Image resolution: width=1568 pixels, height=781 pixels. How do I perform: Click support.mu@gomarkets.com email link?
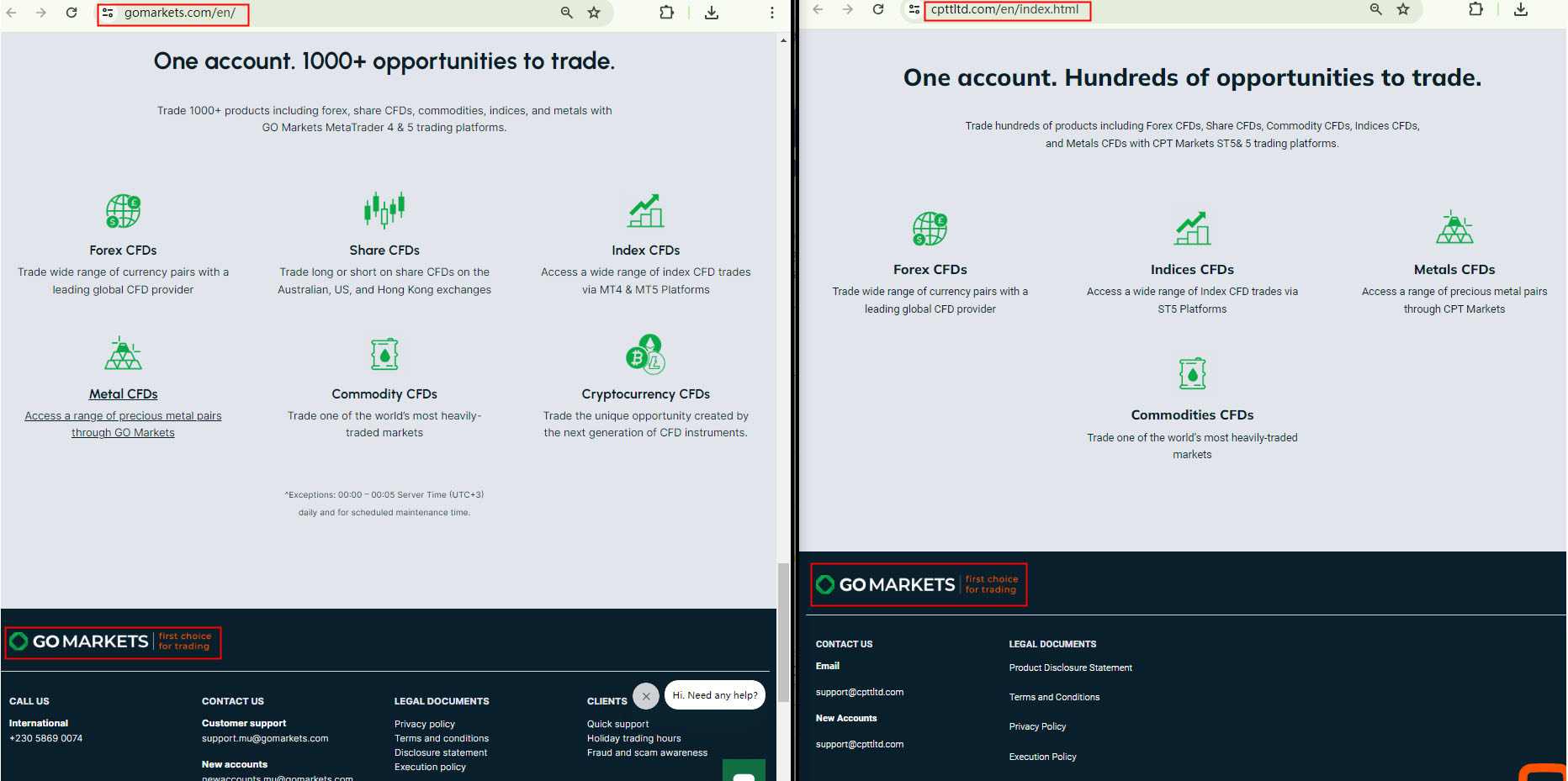click(x=265, y=738)
